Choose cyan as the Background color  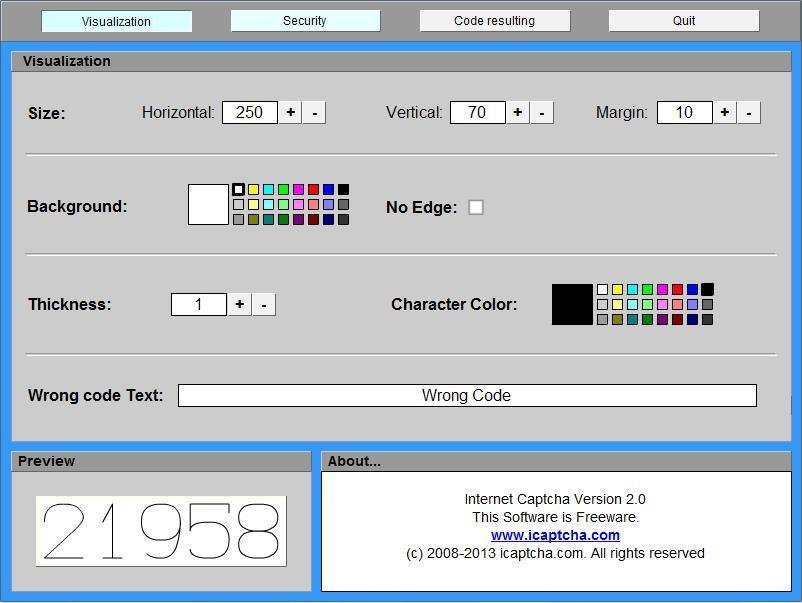pos(267,188)
